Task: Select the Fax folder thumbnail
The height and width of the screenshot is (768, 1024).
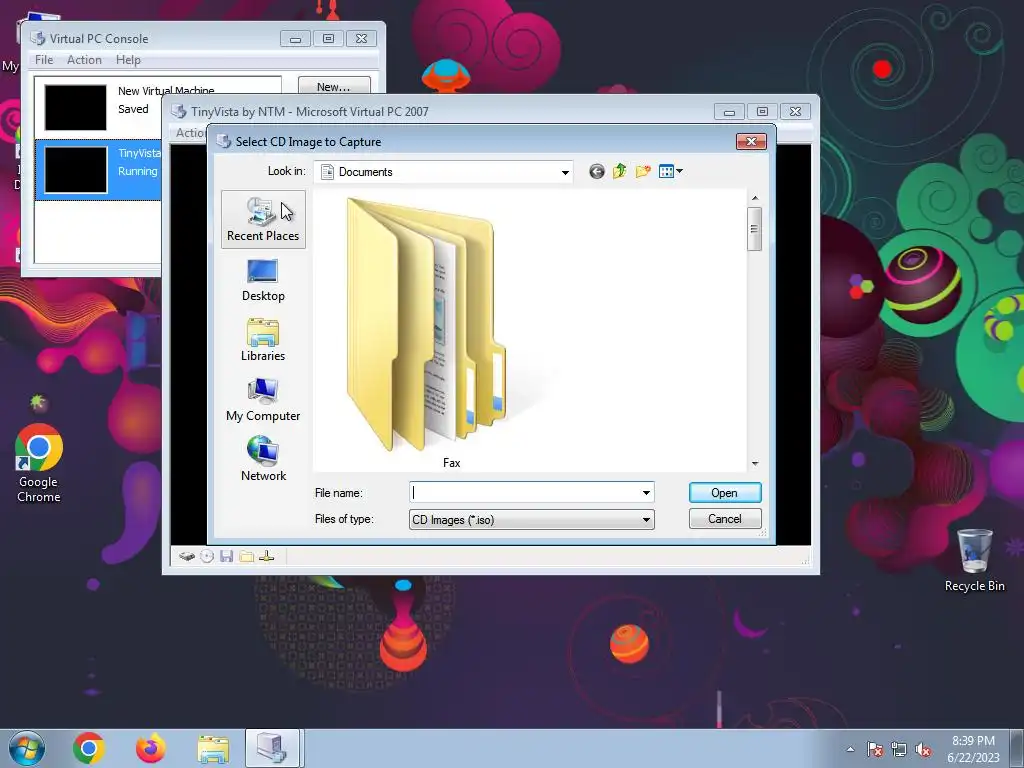Action: click(451, 332)
